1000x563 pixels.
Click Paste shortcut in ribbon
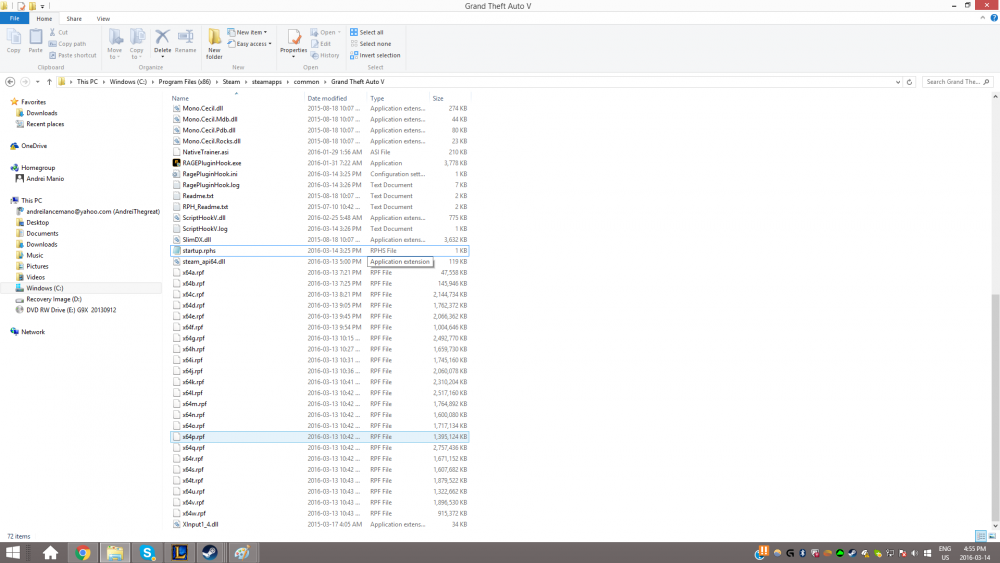point(73,55)
